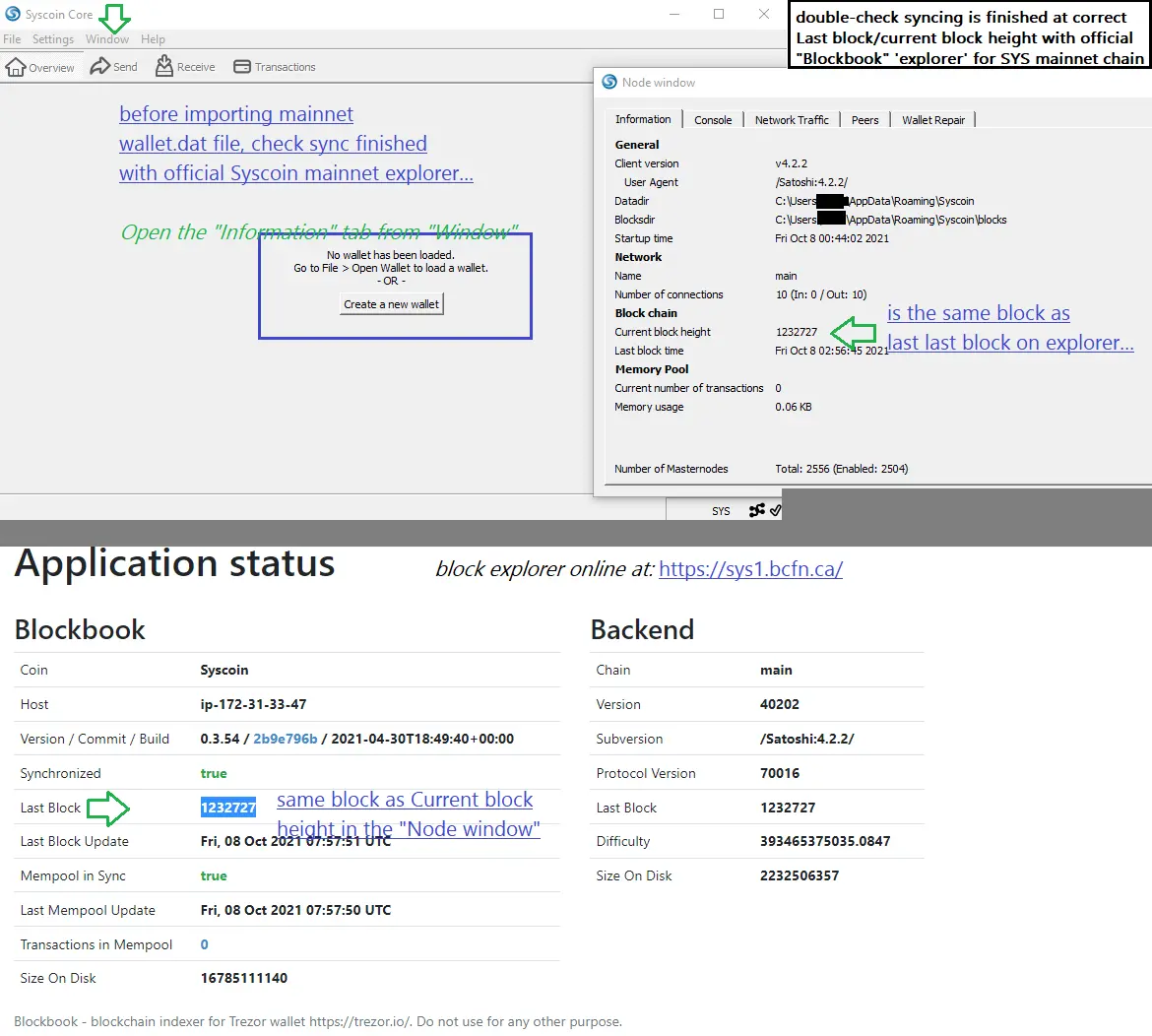Open the Peers tab
Viewport: 1152px width, 1036px height.
tap(864, 120)
